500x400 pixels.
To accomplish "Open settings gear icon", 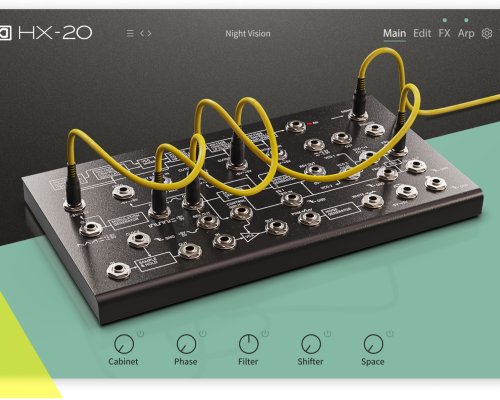I will coord(487,33).
